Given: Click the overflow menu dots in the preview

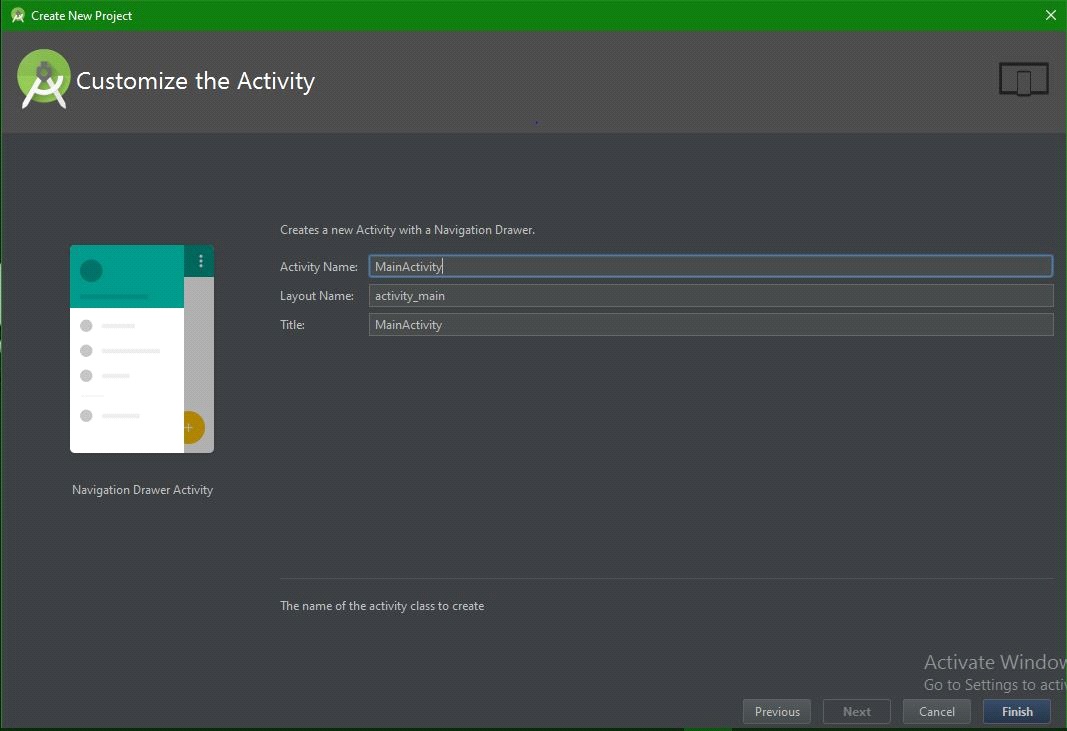Looking at the screenshot, I should pyautogui.click(x=200, y=261).
